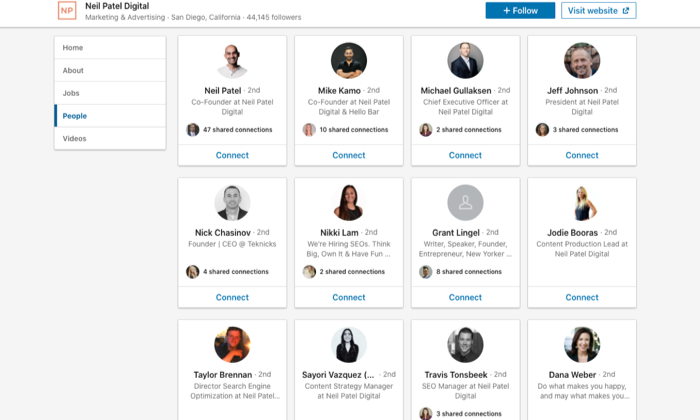
Task: Click Neil Patel's profile photo
Action: [x=232, y=61]
